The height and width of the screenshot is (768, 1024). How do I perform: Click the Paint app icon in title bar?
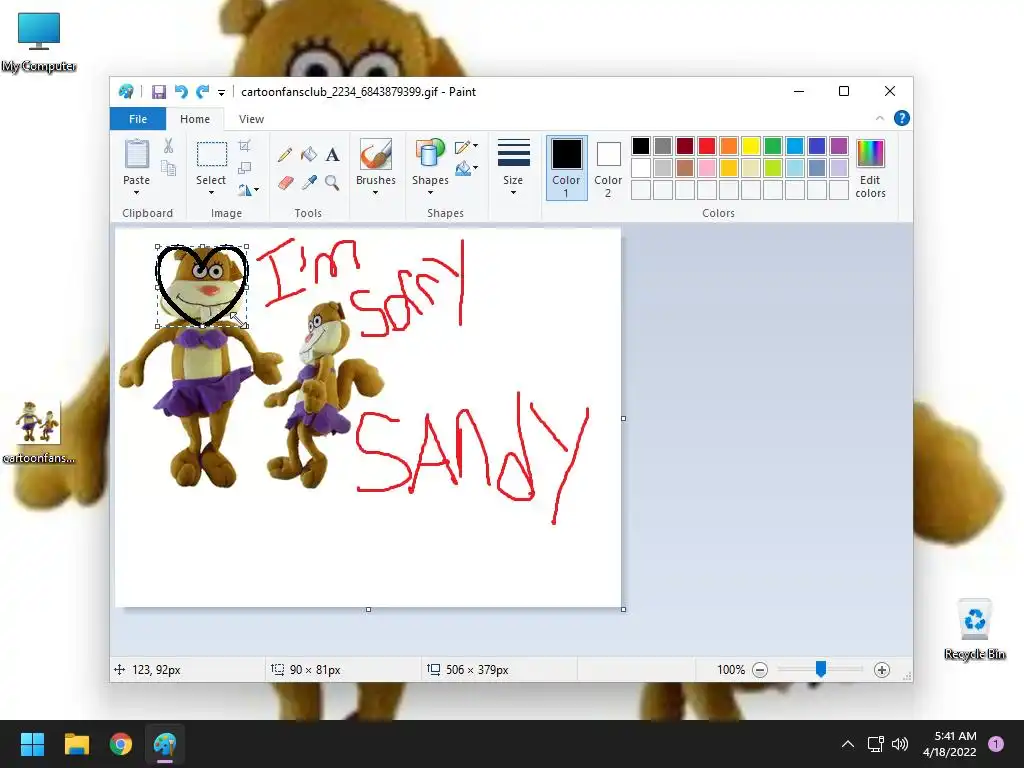(x=126, y=92)
